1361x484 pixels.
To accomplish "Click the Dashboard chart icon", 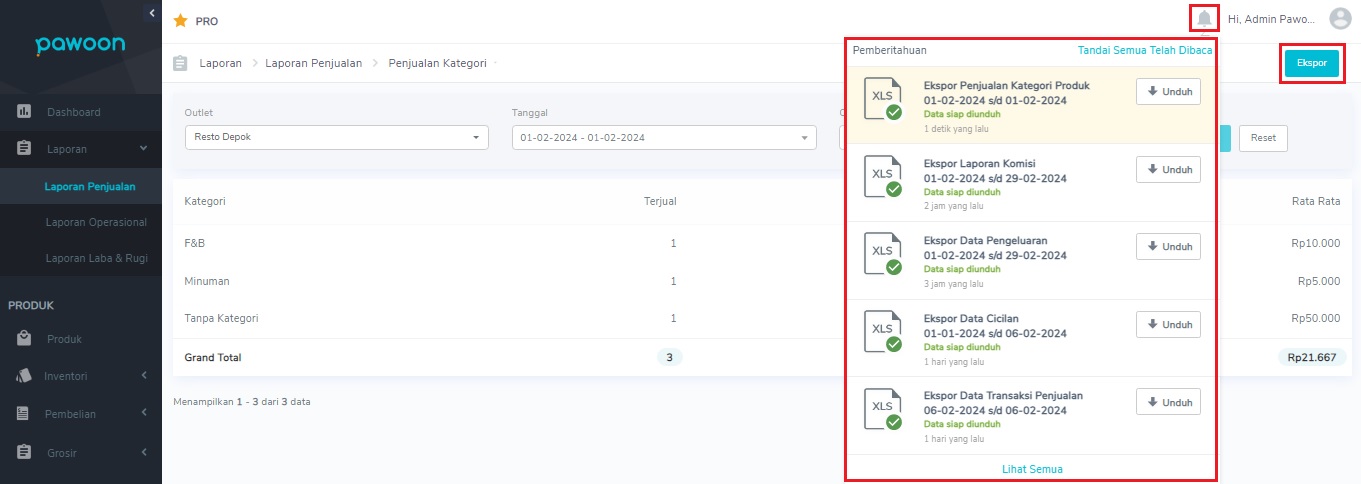I will 24,111.
